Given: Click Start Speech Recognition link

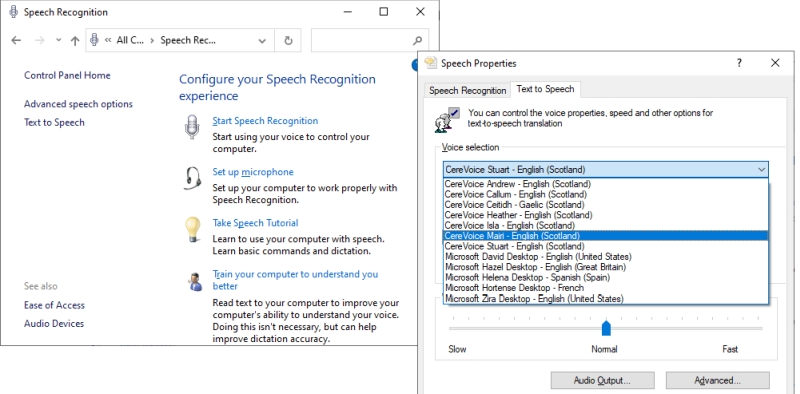Looking at the screenshot, I should click(x=265, y=121).
